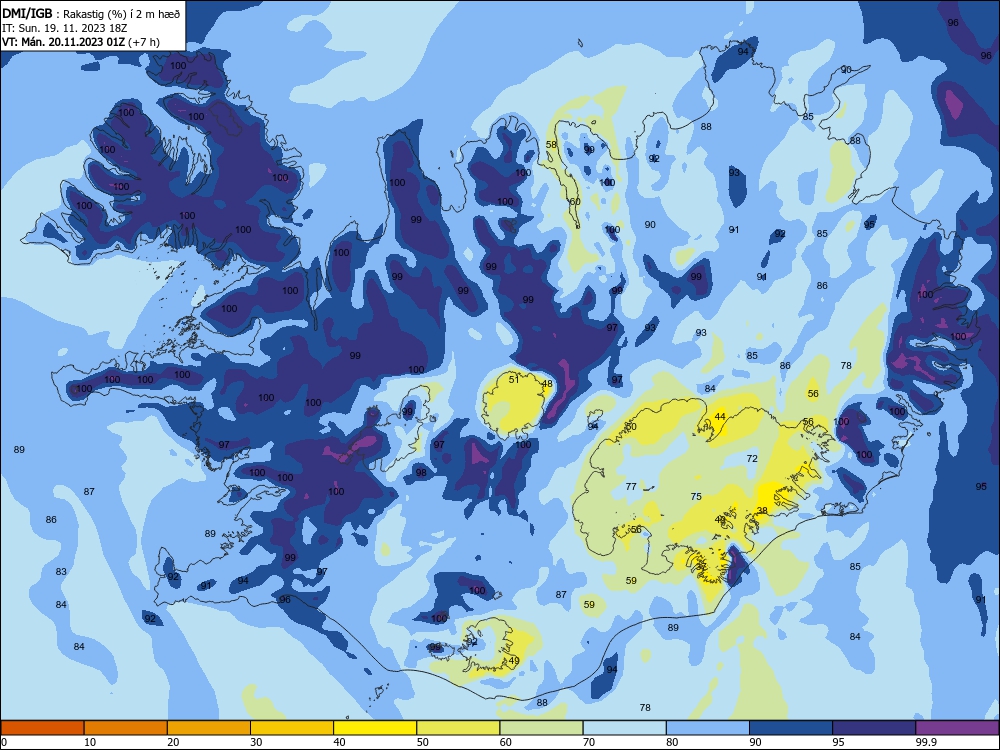Click the legend scale label '0'
This screenshot has width=1000, height=750.
click(x=4, y=742)
